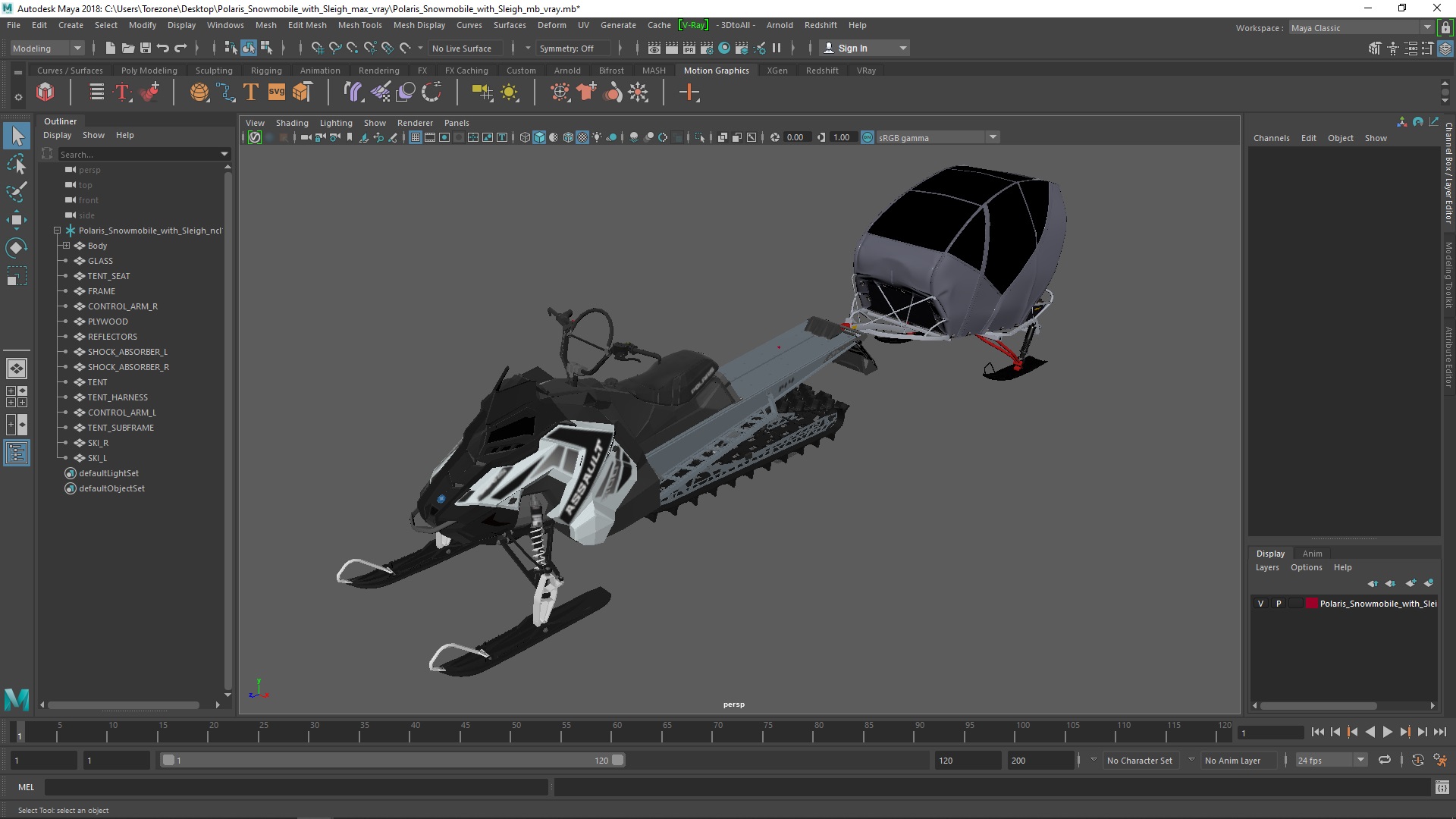Go to start of playback range
Image resolution: width=1456 pixels, height=819 pixels.
pyautogui.click(x=1317, y=732)
